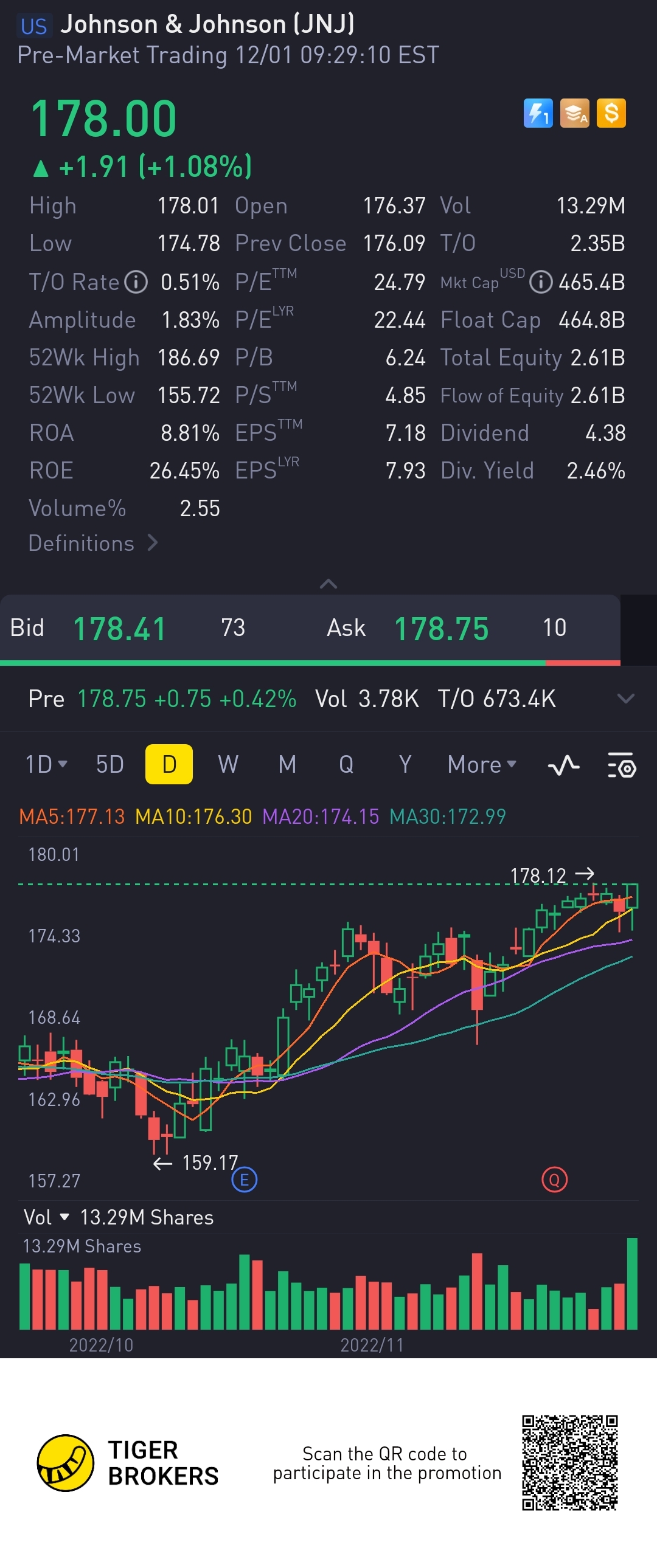Tap the 2022/10 date axis label
The image size is (657, 1568).
click(101, 1345)
